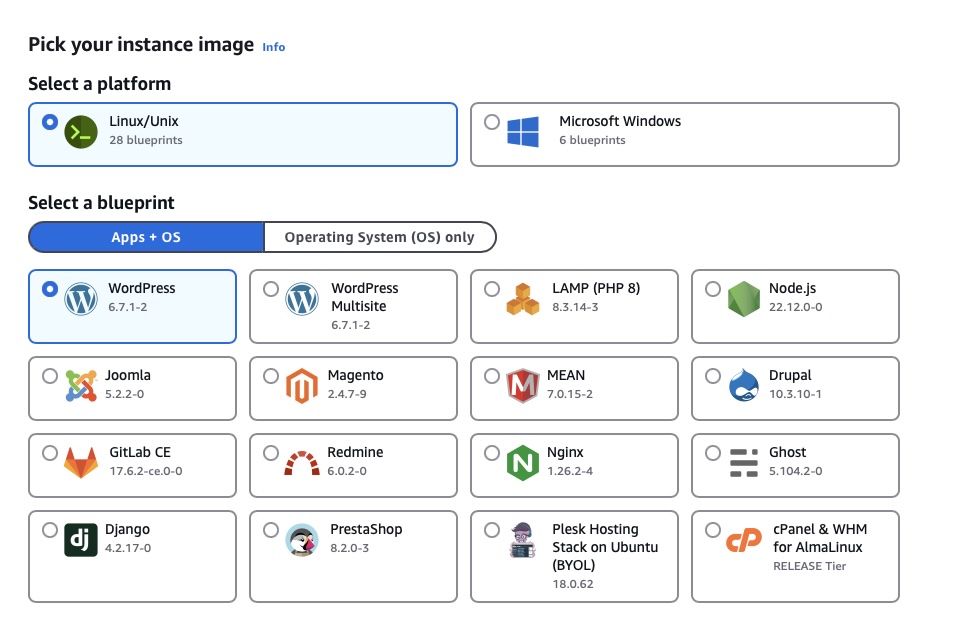Click the cPanel cP logo icon
The image size is (960, 625).
coord(744,540)
